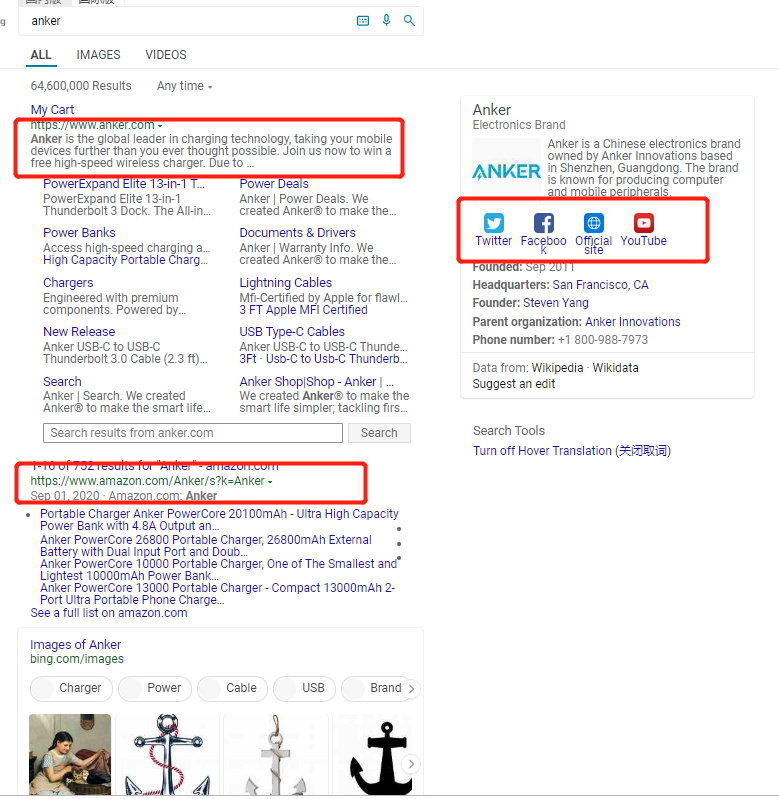The width and height of the screenshot is (779, 799).
Task: Click the Anker knowledge panel title
Action: (x=492, y=110)
